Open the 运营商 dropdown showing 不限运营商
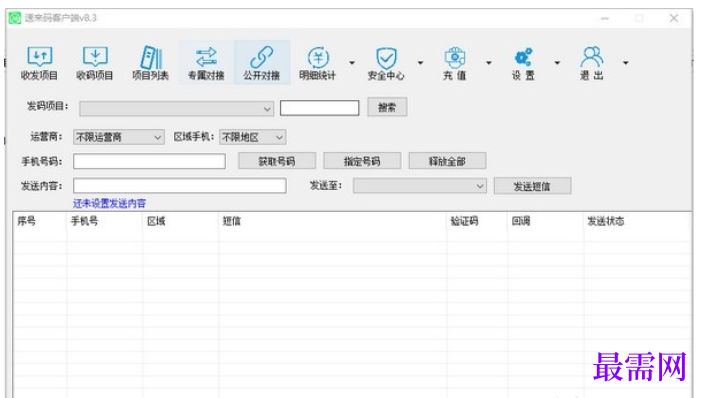The image size is (705, 398). [x=118, y=137]
